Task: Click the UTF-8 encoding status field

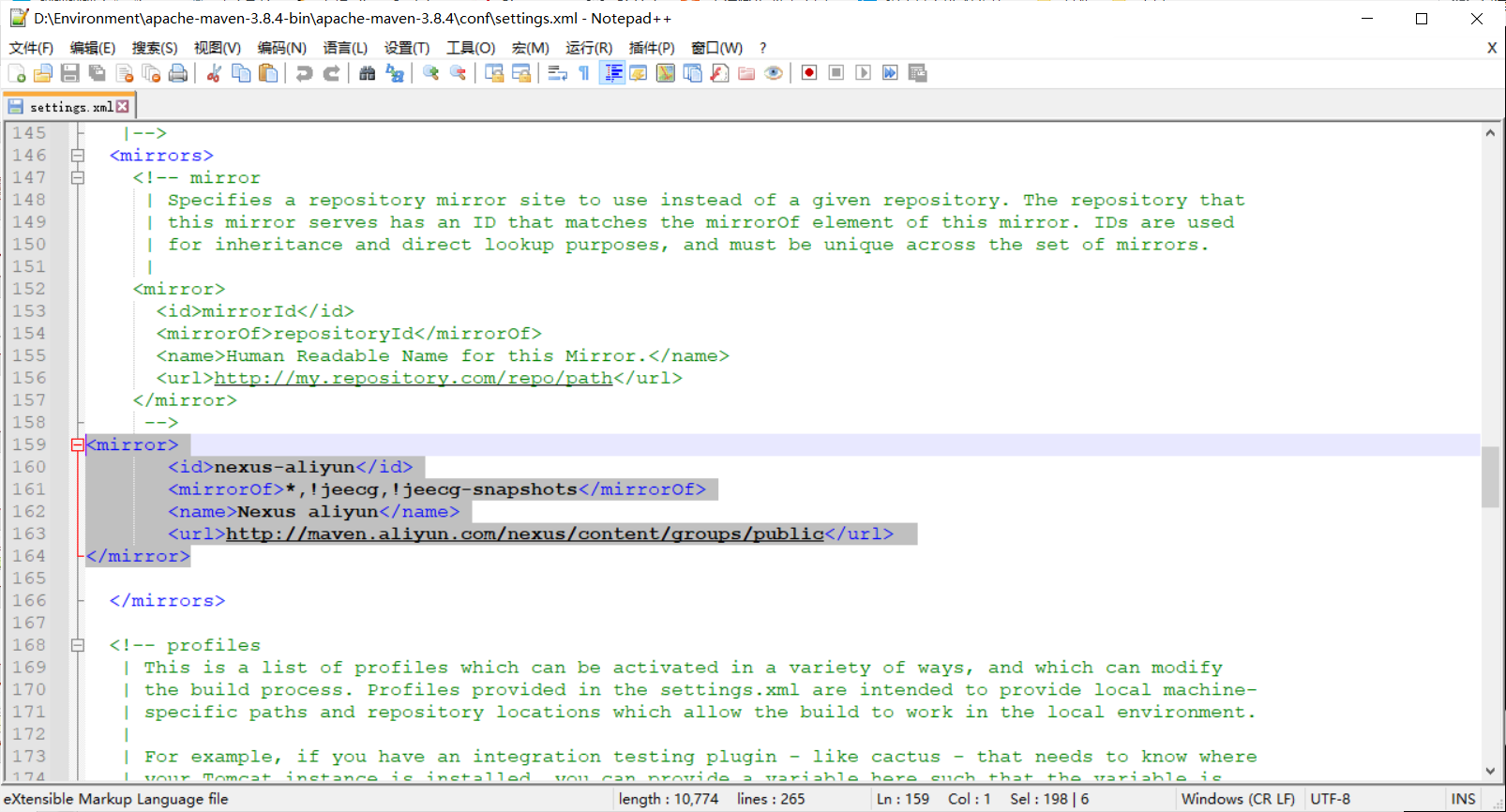Action: [1331, 799]
